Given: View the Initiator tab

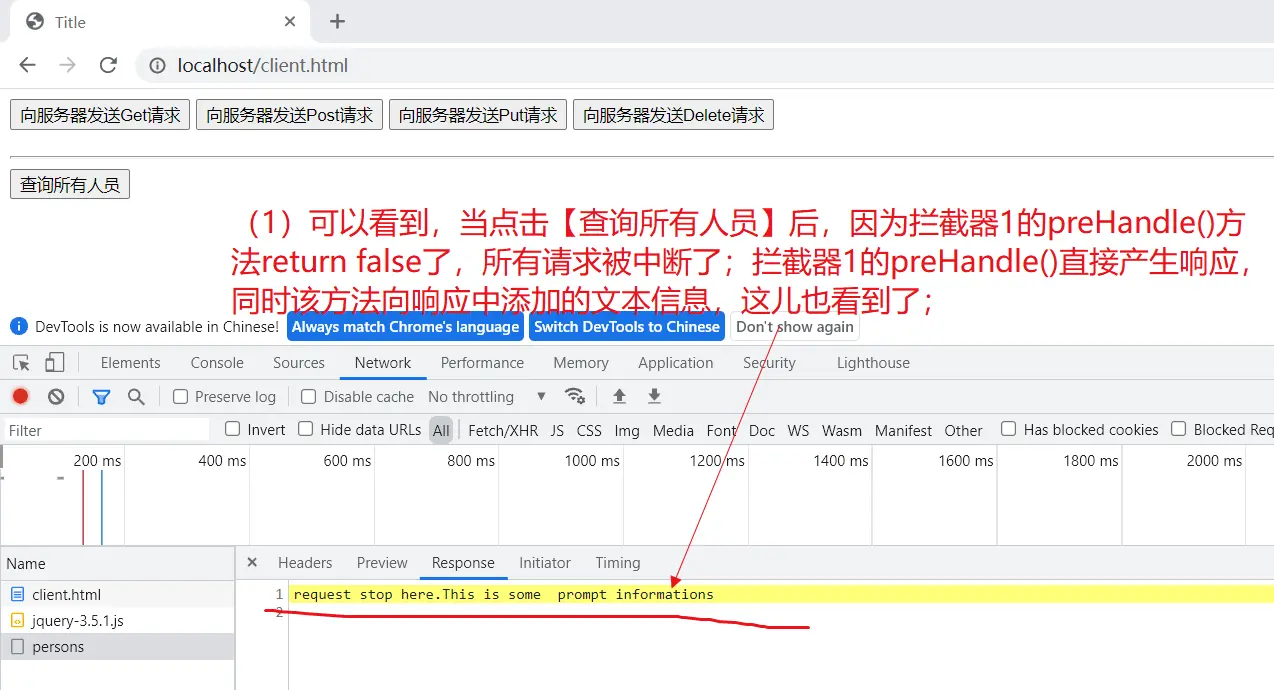Looking at the screenshot, I should [x=545, y=563].
